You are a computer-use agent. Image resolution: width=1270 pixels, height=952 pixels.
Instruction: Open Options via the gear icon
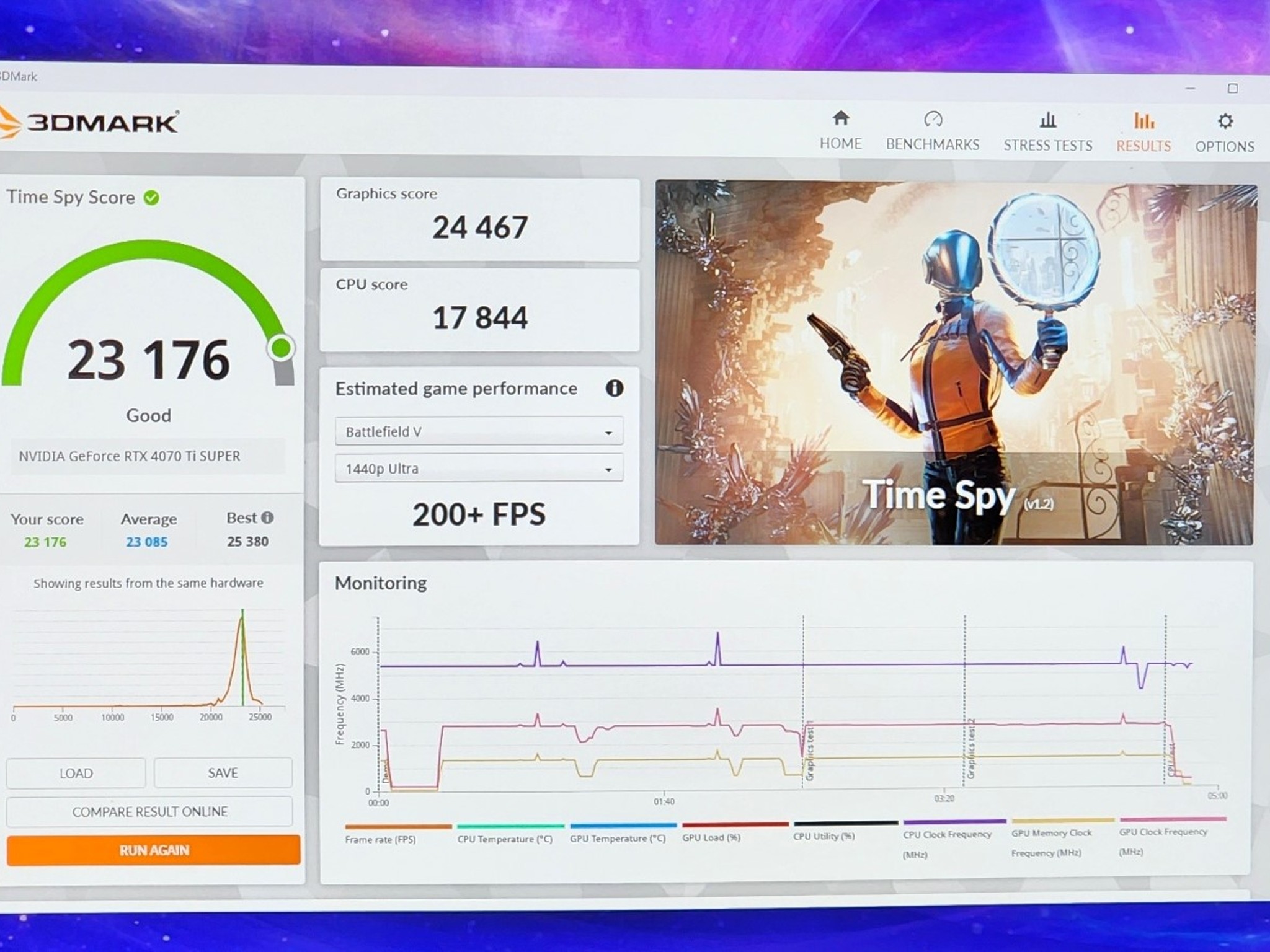[1225, 121]
